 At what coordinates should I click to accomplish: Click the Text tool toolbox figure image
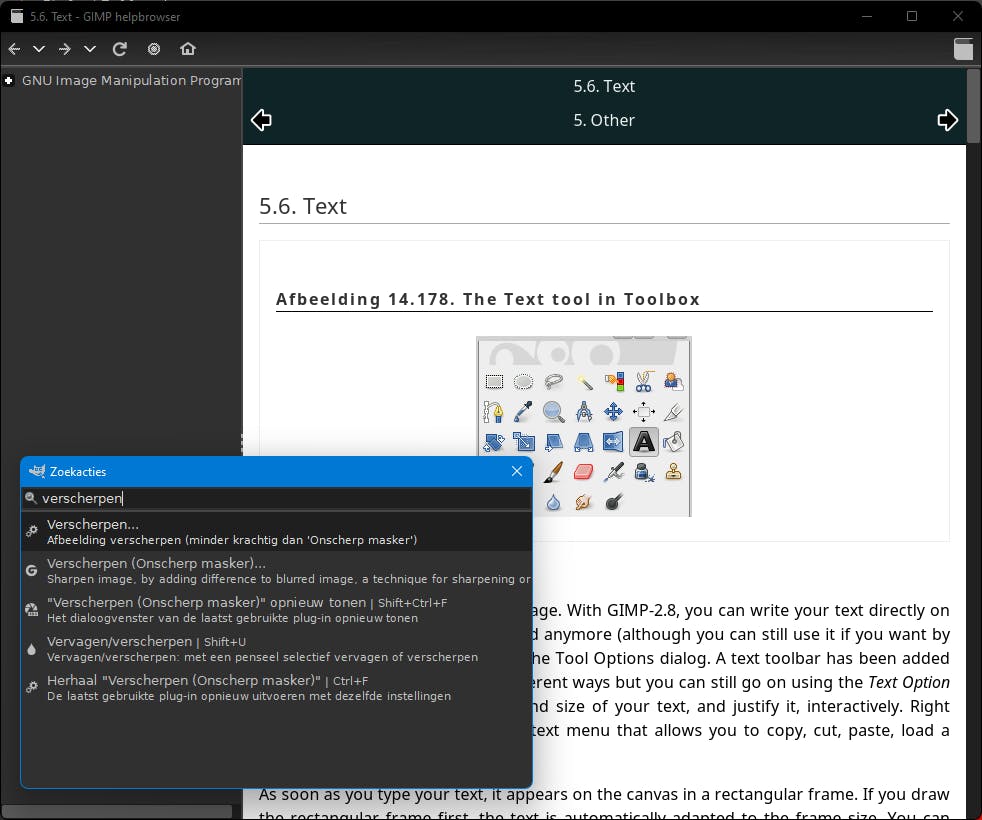(584, 427)
